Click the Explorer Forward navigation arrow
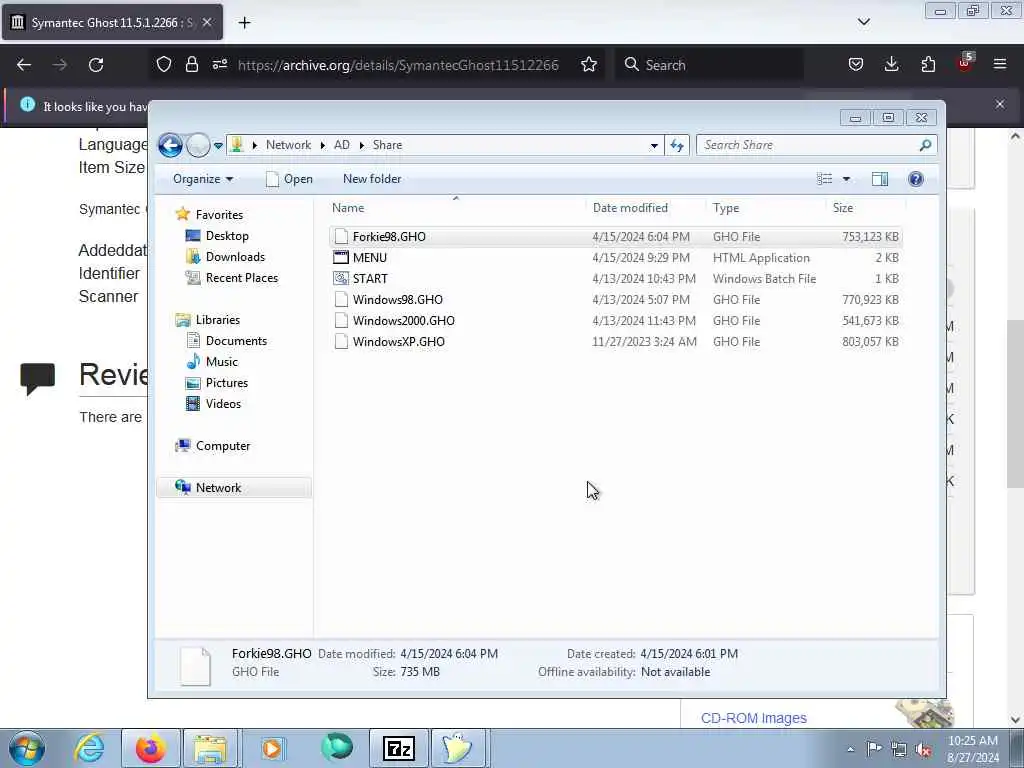The height and width of the screenshot is (768, 1024). tap(198, 145)
